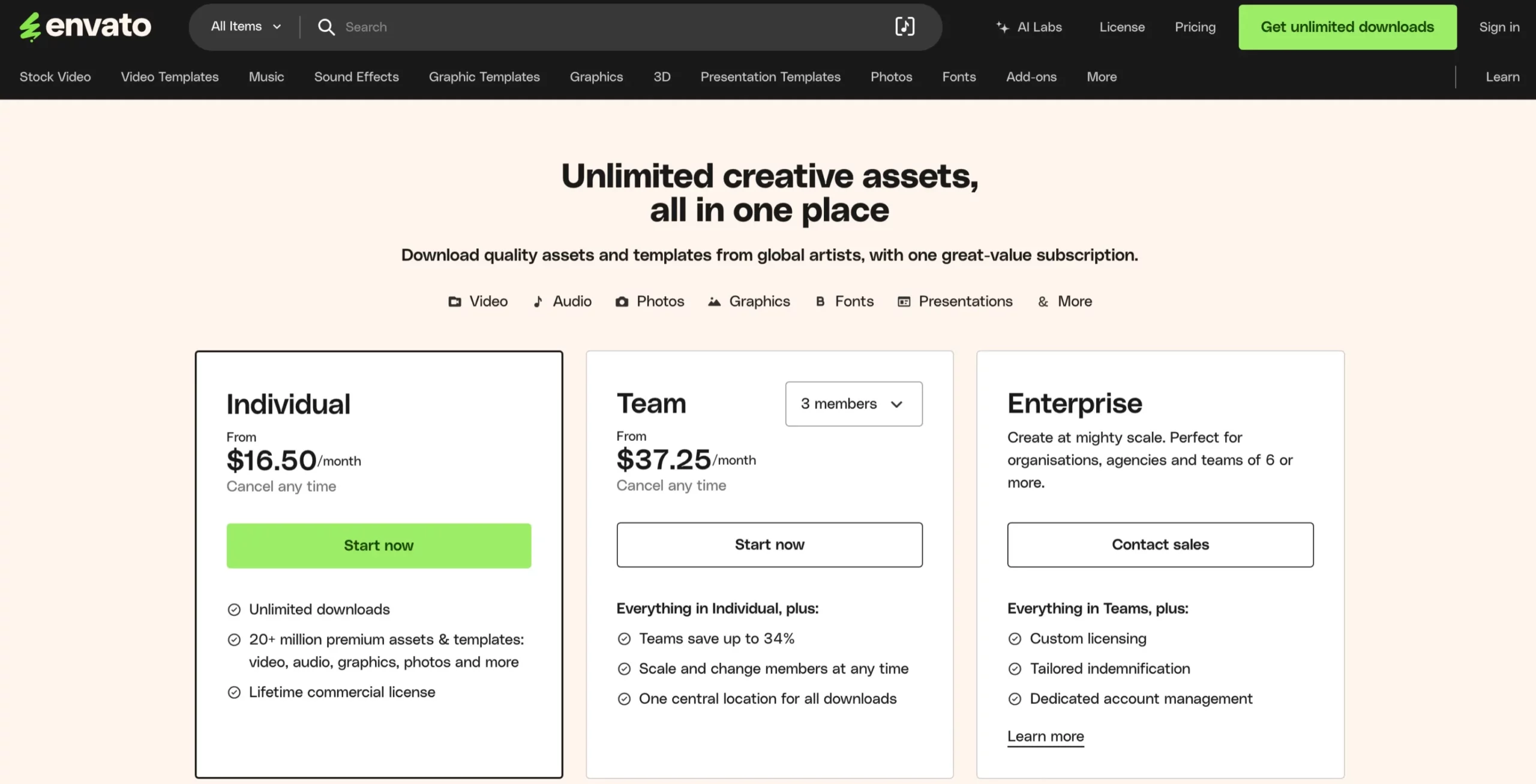Click Learn more Enterprise link
Image resolution: width=1536 pixels, height=784 pixels.
[x=1045, y=736]
